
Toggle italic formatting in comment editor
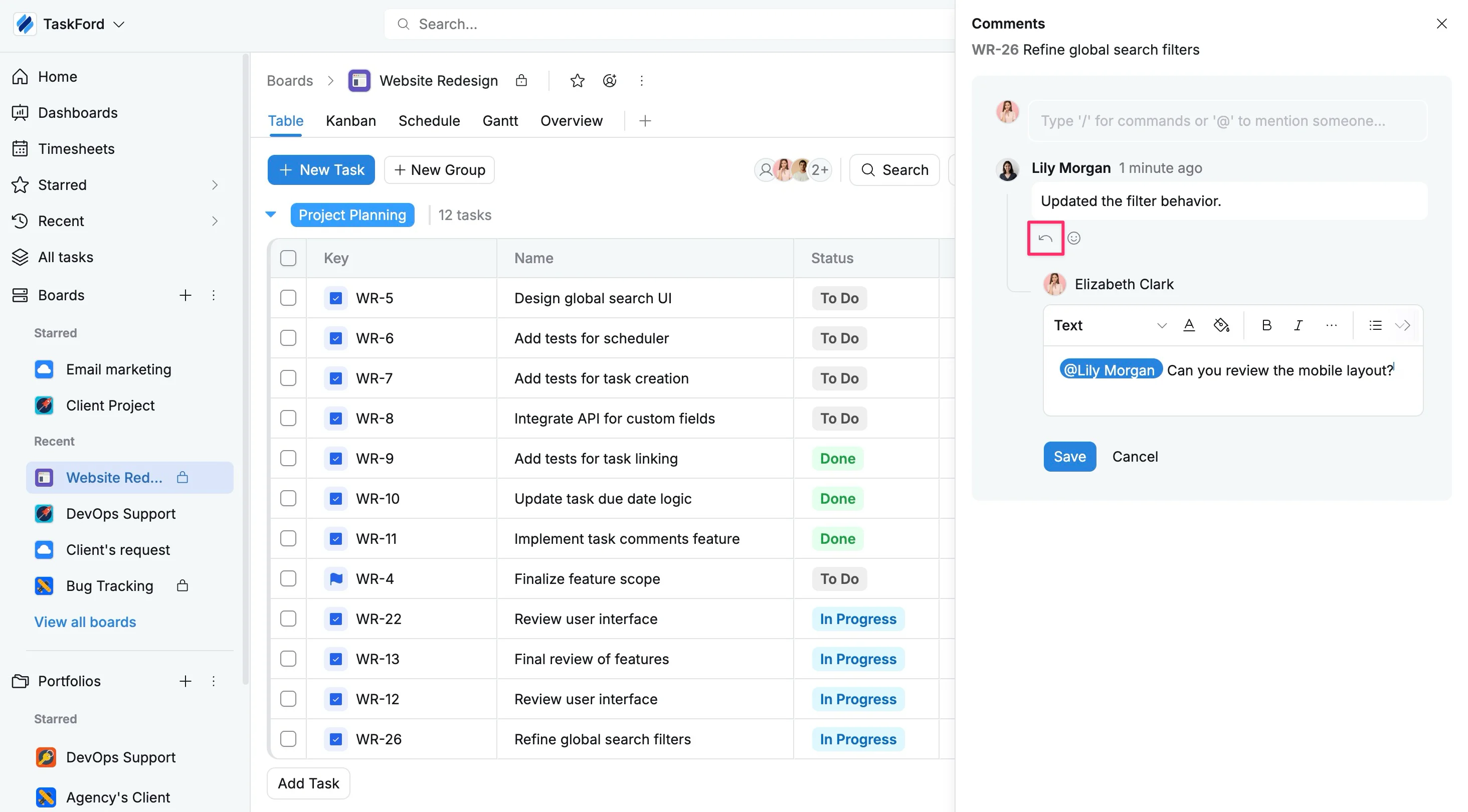pyautogui.click(x=1298, y=325)
